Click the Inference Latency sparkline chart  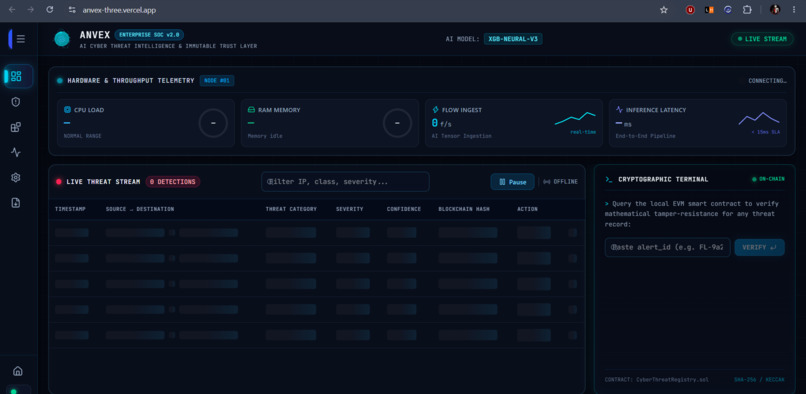click(x=759, y=118)
